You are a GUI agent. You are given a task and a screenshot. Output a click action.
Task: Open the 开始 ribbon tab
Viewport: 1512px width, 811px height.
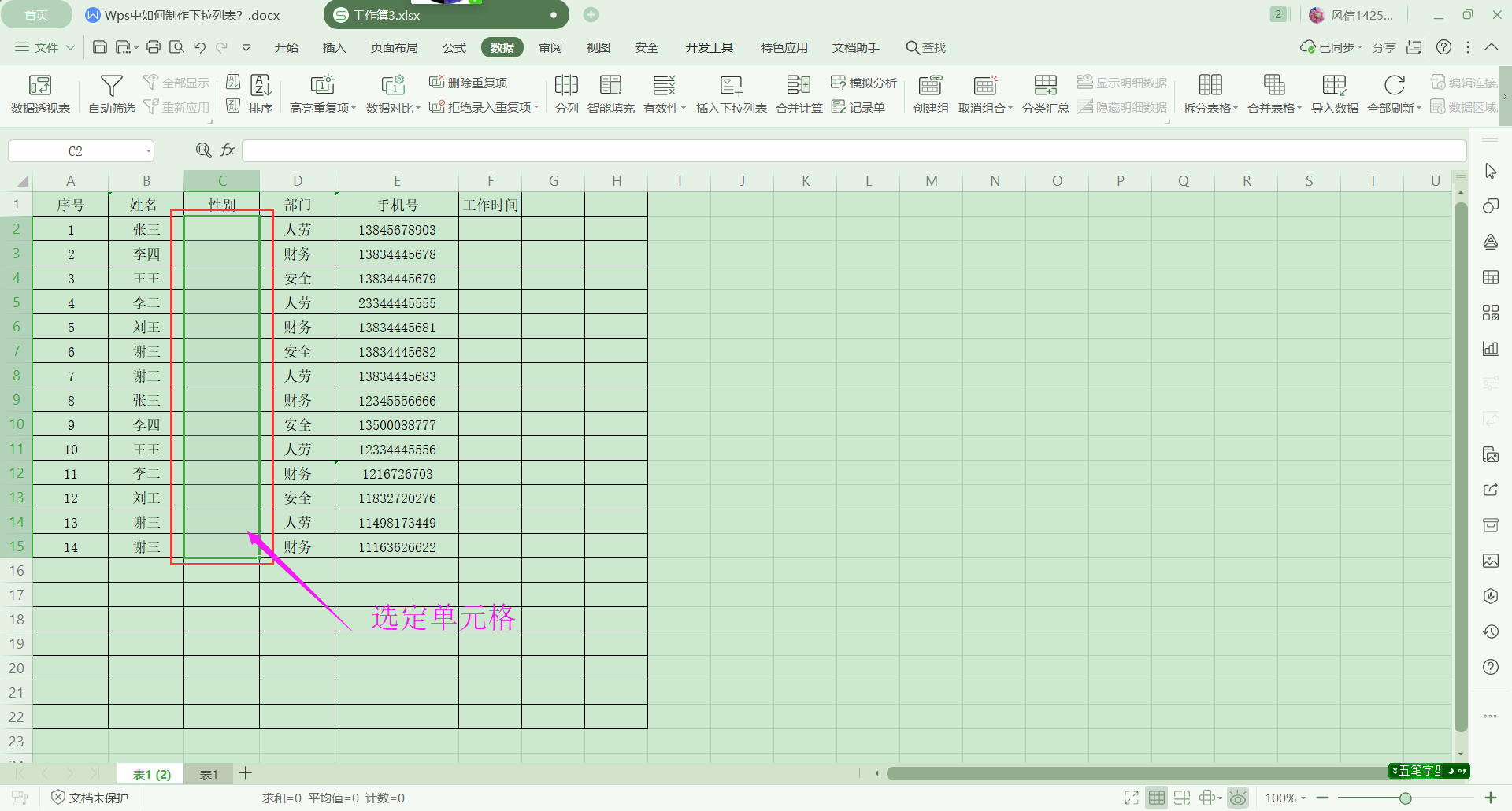coord(287,47)
